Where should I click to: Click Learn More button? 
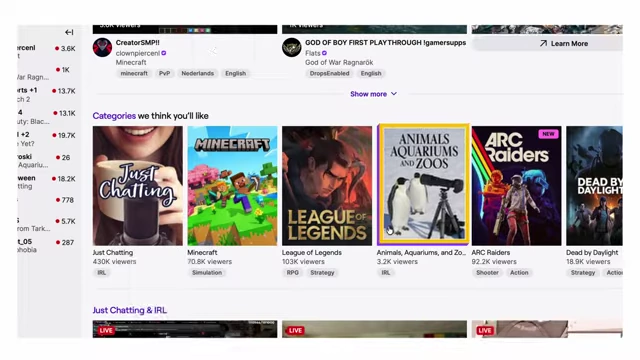[x=547, y=44]
